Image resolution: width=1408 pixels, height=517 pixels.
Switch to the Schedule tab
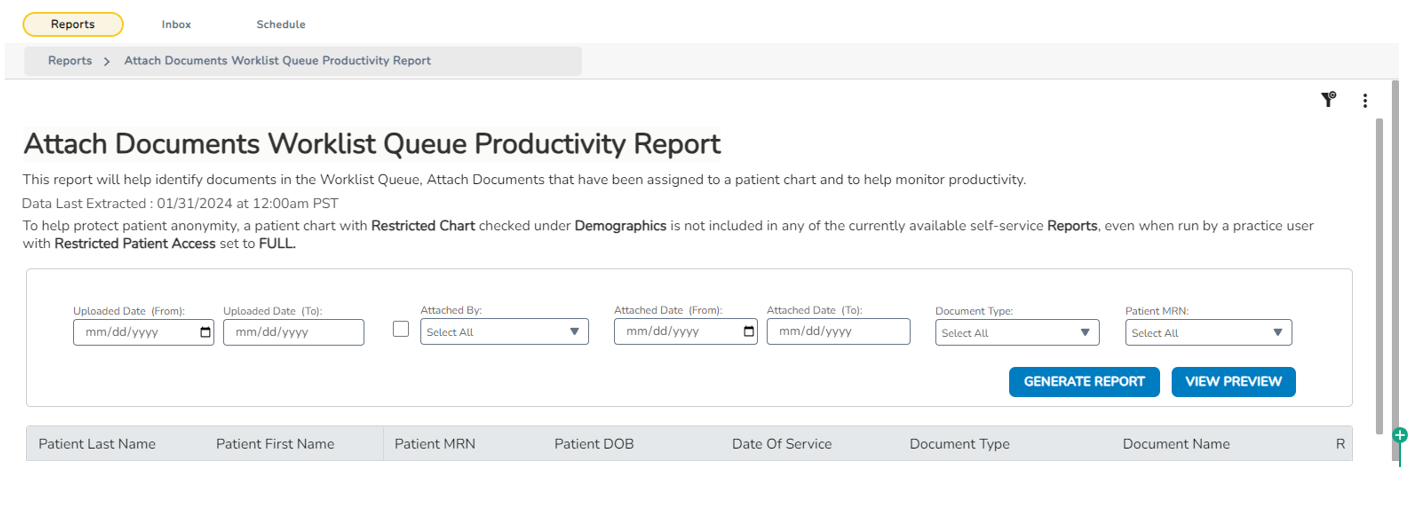tap(281, 24)
